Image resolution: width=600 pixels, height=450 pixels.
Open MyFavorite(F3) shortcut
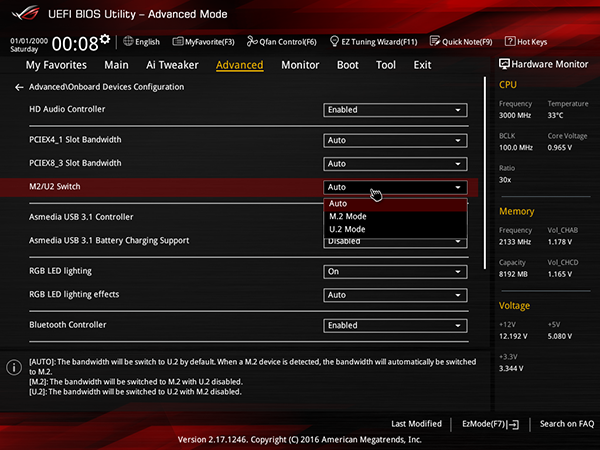(x=203, y=42)
